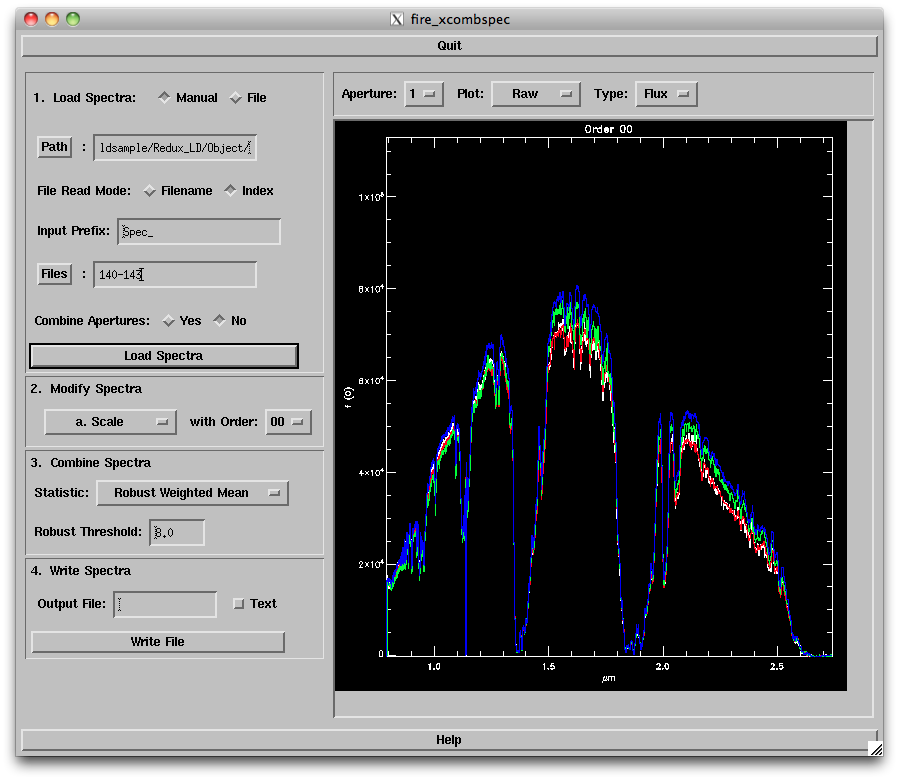Screen dimensions: 899x780
Task: Click the '3. Combine Spectra' heading
Action: point(91,463)
